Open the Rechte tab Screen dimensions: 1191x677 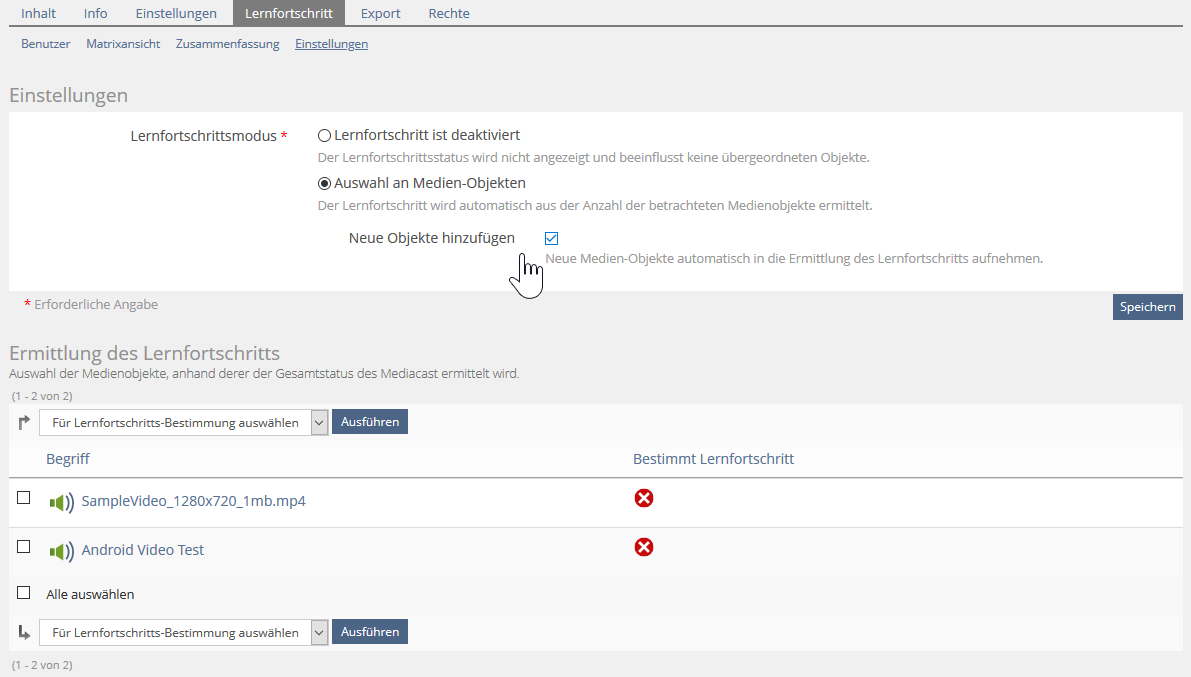tap(449, 13)
